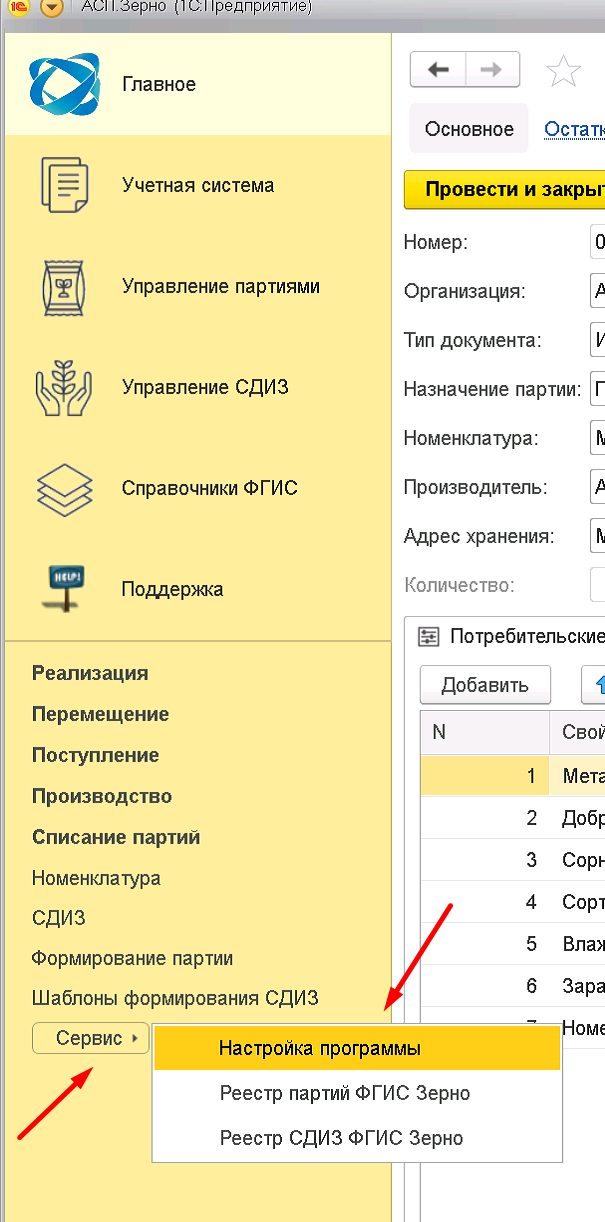
Task: Click the Управление партиями grain bag icon
Action: 64,287
